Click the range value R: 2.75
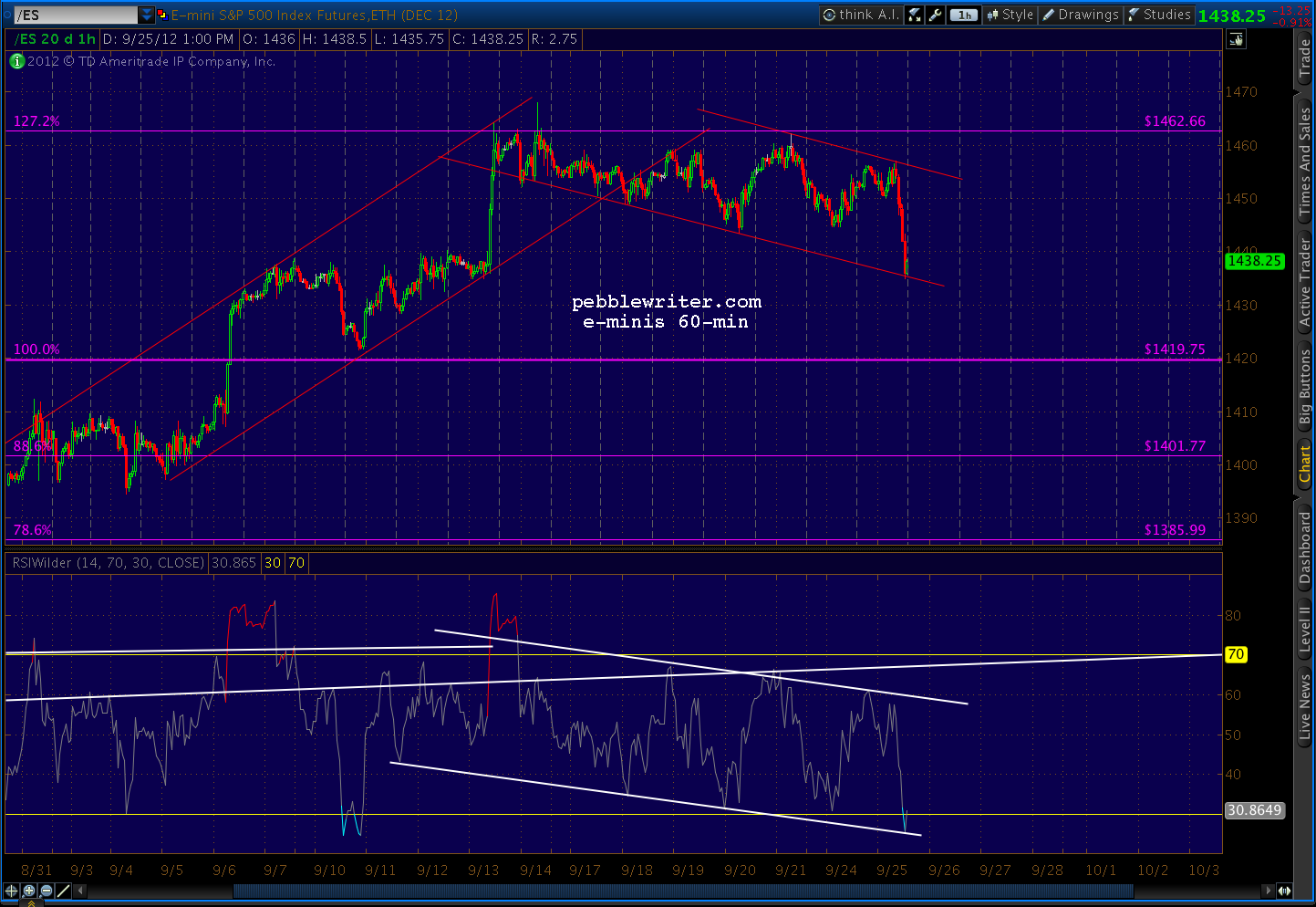The image size is (1316, 907). [554, 39]
